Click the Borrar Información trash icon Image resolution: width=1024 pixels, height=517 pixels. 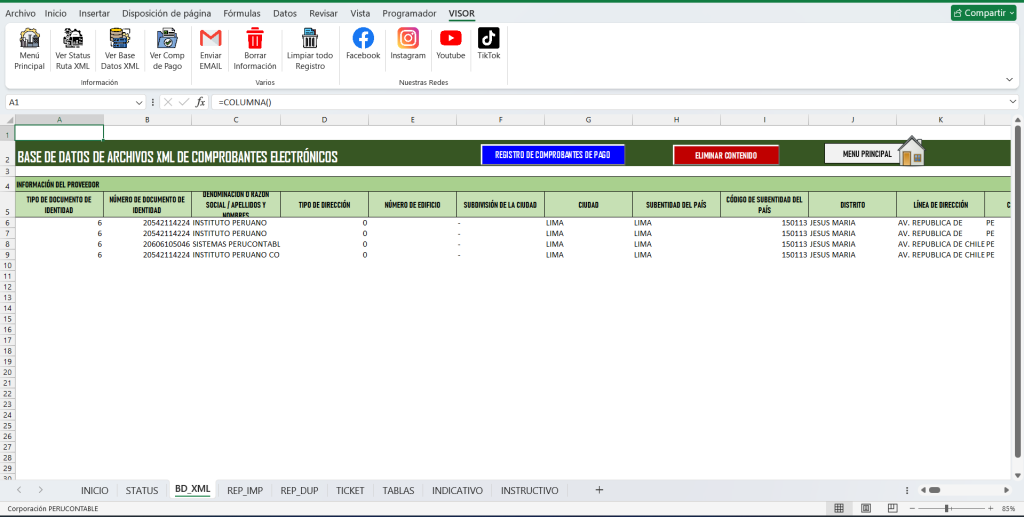coord(255,39)
